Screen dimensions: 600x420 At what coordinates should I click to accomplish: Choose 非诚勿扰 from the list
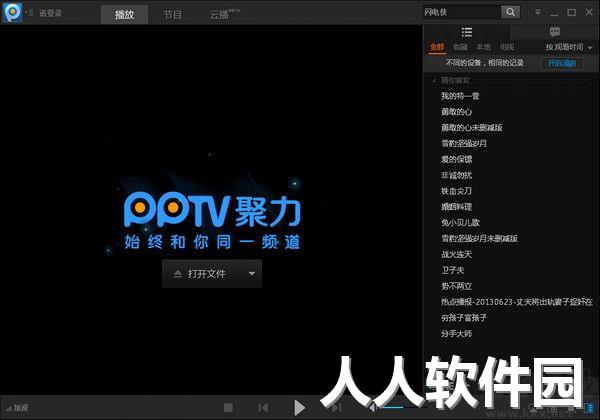(457, 175)
